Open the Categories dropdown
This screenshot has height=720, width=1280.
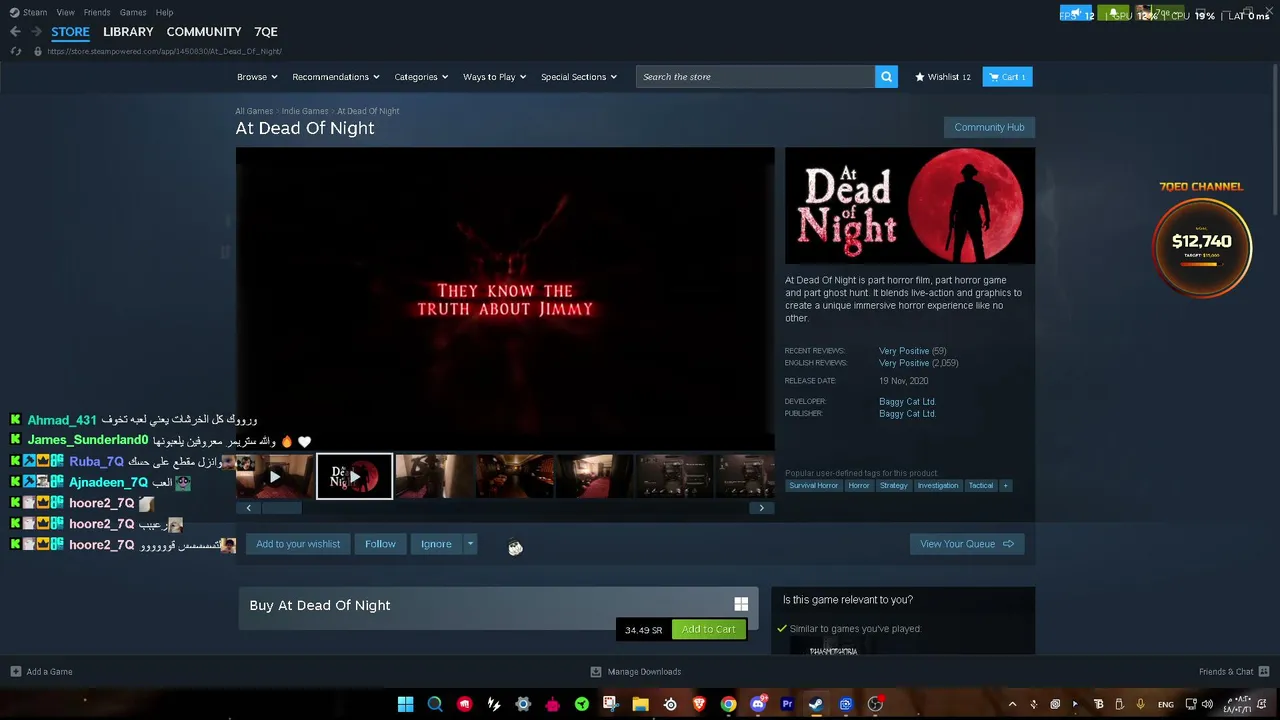421,77
